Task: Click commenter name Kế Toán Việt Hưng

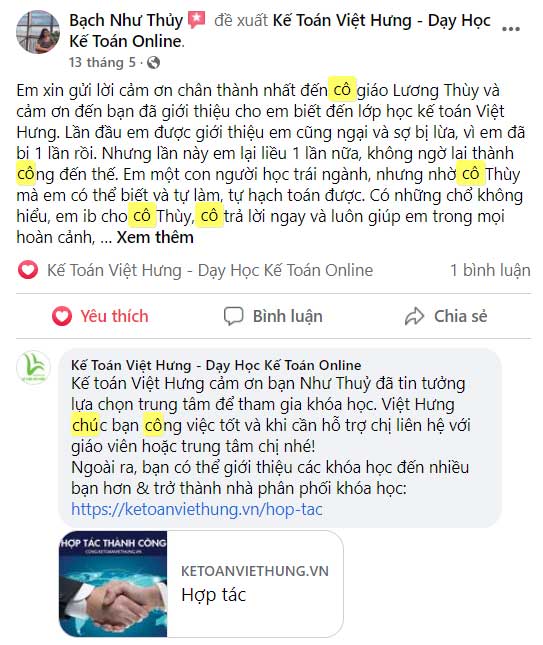Action: 216,365
